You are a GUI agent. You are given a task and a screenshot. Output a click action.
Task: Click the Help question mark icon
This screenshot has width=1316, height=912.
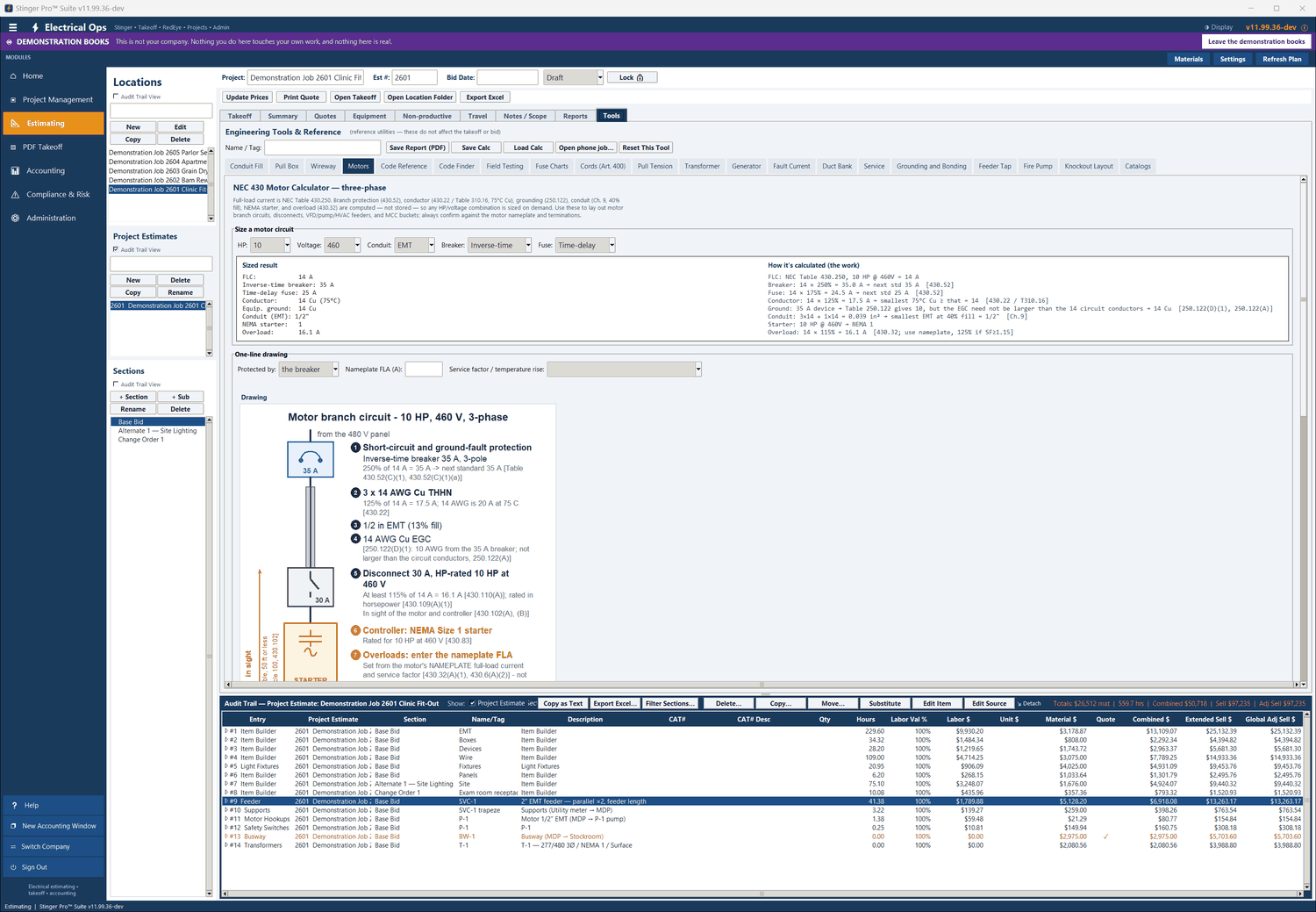(14, 805)
